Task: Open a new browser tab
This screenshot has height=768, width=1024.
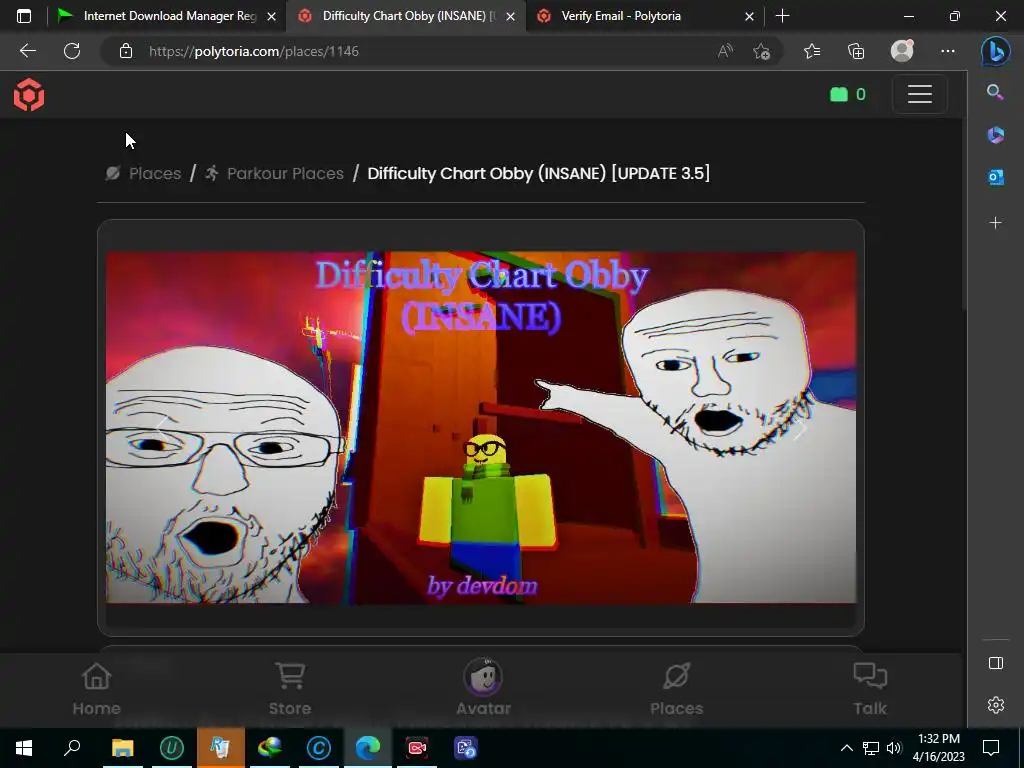Action: click(782, 16)
